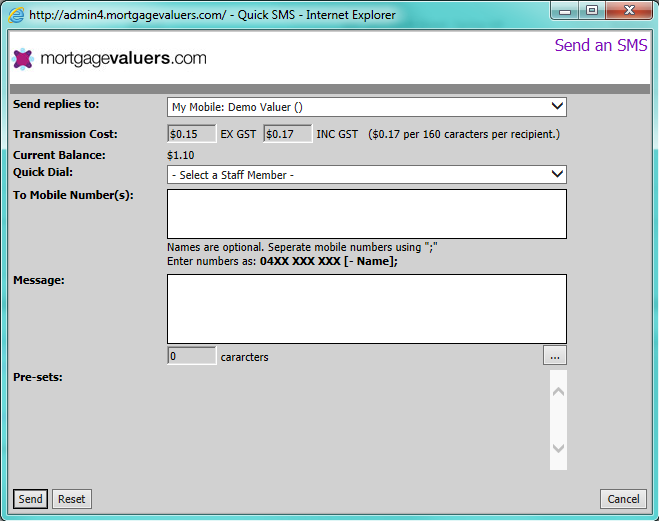Screen dimensions: 659x521
Task: Close the Quick SMS window
Action: pos(629,11)
